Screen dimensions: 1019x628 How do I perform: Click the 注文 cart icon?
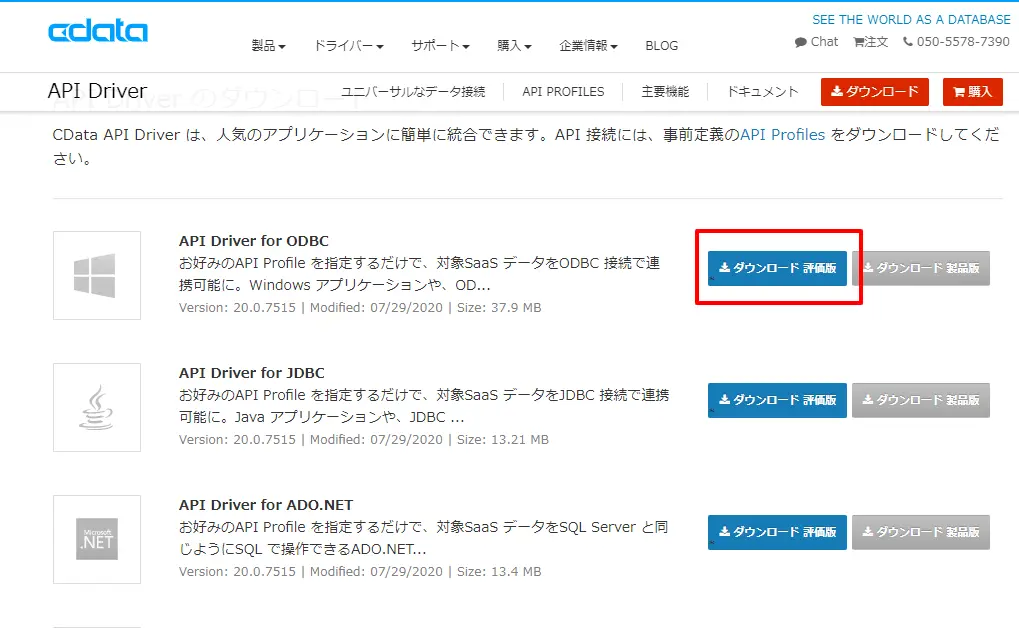tap(858, 42)
